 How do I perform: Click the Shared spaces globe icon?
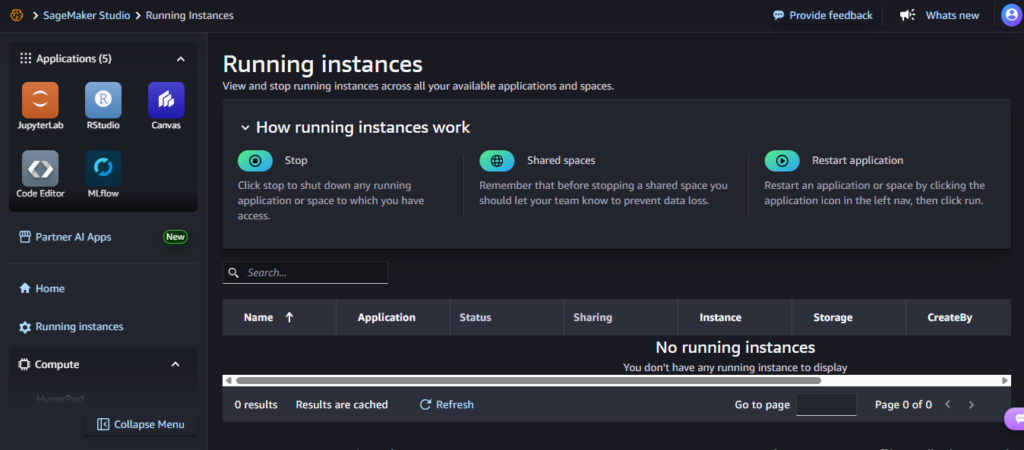click(497, 161)
